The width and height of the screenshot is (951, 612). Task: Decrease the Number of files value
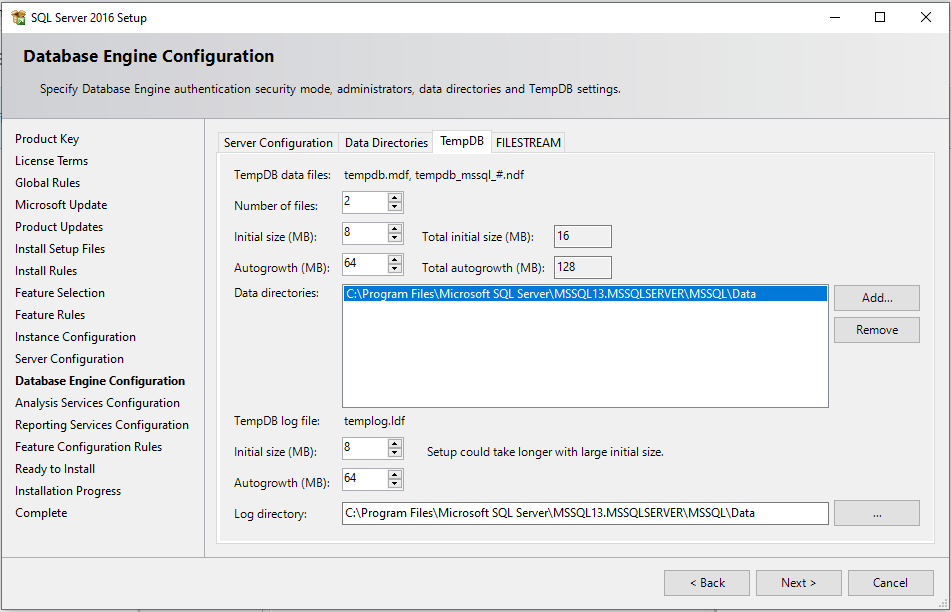click(395, 207)
